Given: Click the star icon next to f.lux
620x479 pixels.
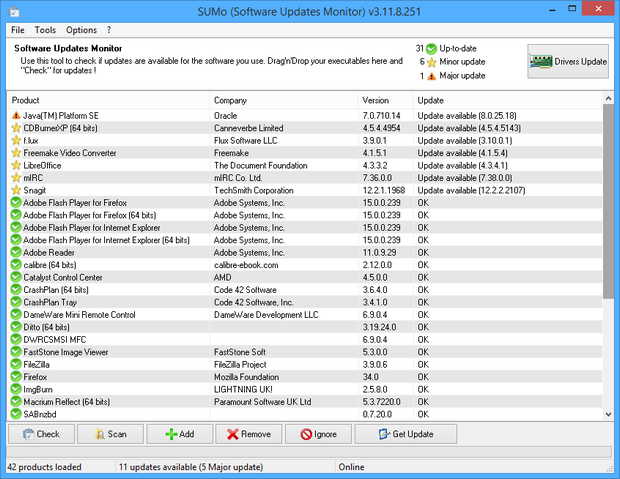Looking at the screenshot, I should [x=16, y=140].
